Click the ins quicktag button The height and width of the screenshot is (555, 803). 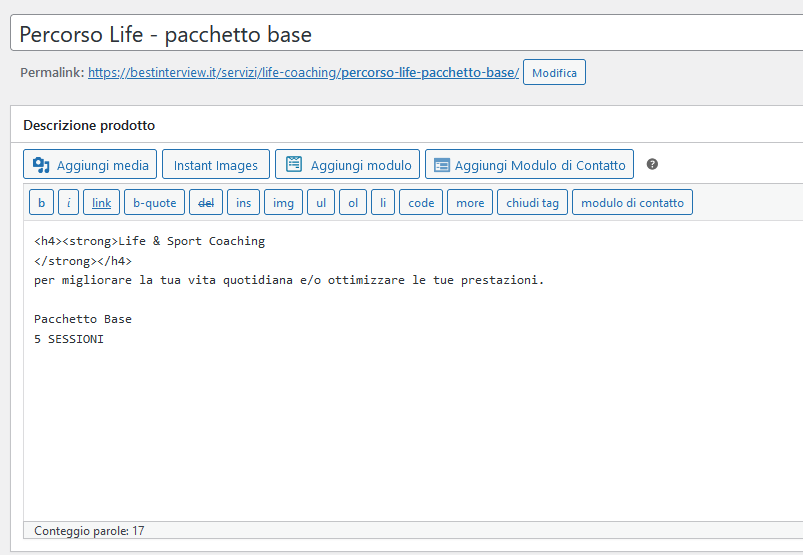click(x=243, y=203)
